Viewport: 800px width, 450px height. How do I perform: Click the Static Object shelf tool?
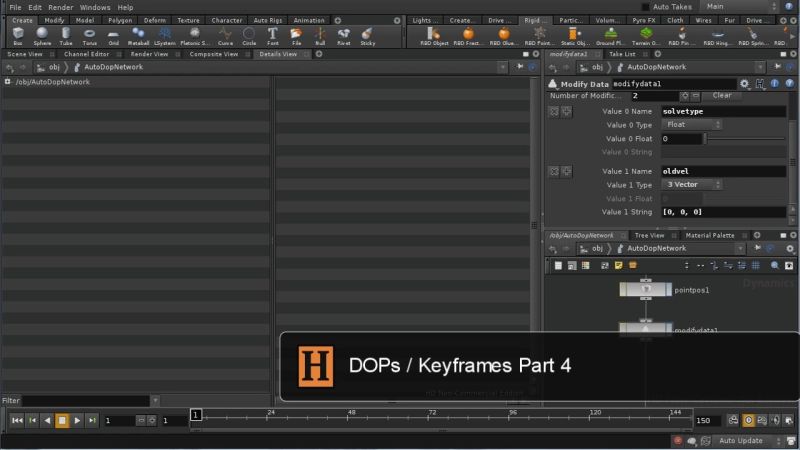575,36
